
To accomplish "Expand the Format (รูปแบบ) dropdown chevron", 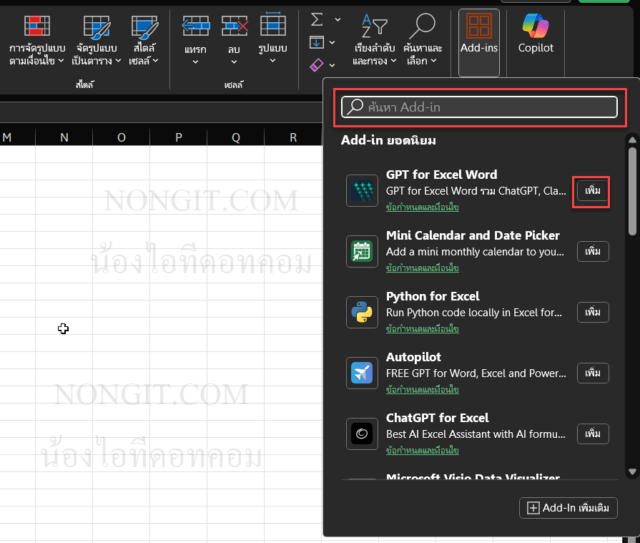I will coord(273,61).
